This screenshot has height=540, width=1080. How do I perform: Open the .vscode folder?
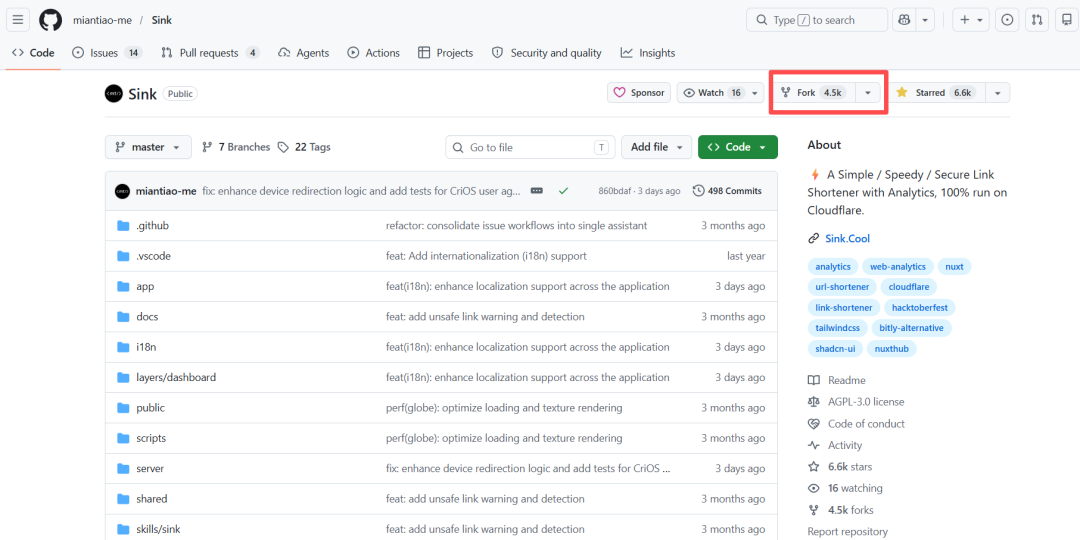coord(153,256)
